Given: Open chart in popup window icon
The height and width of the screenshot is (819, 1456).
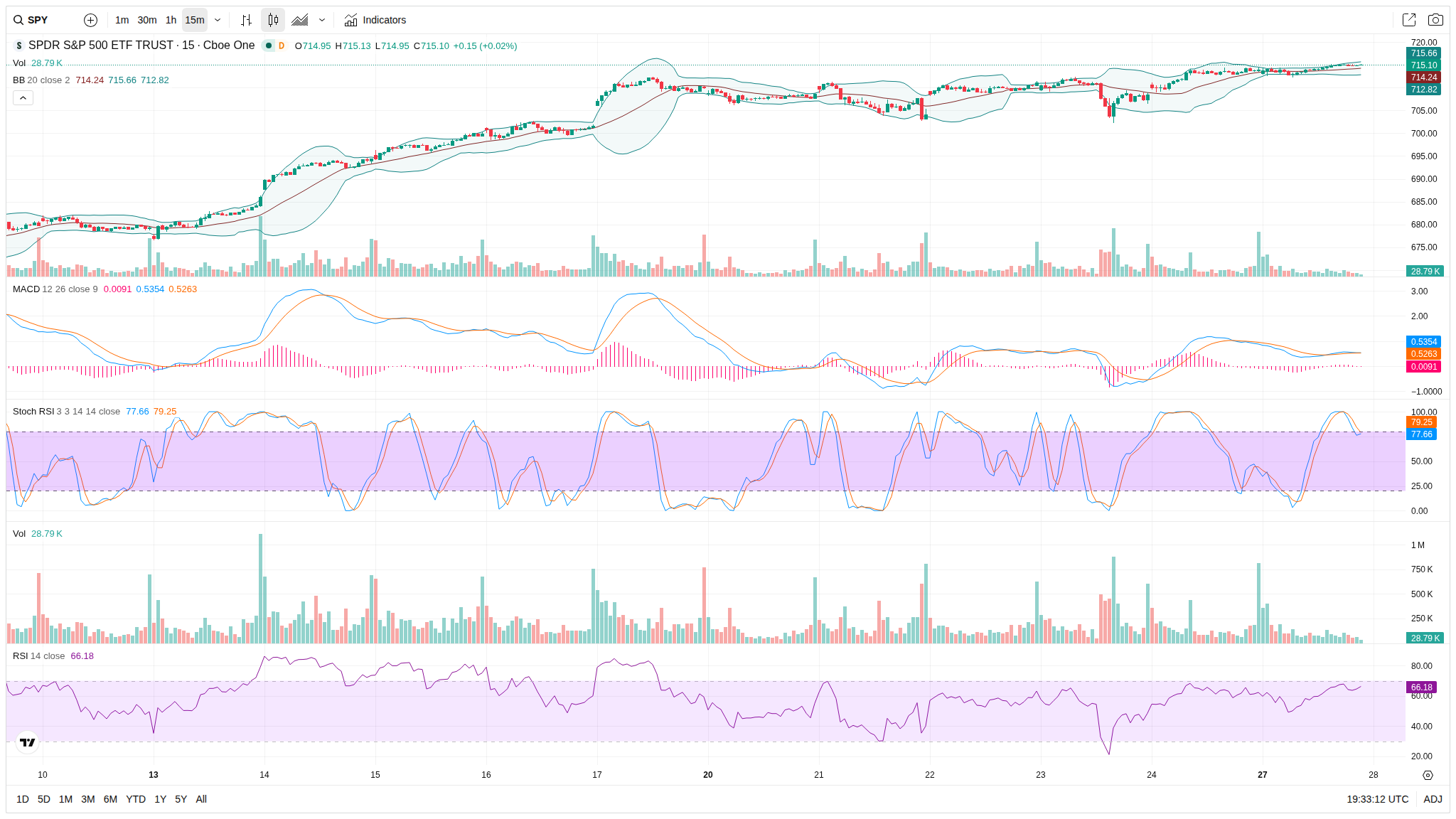Looking at the screenshot, I should (x=1408, y=20).
